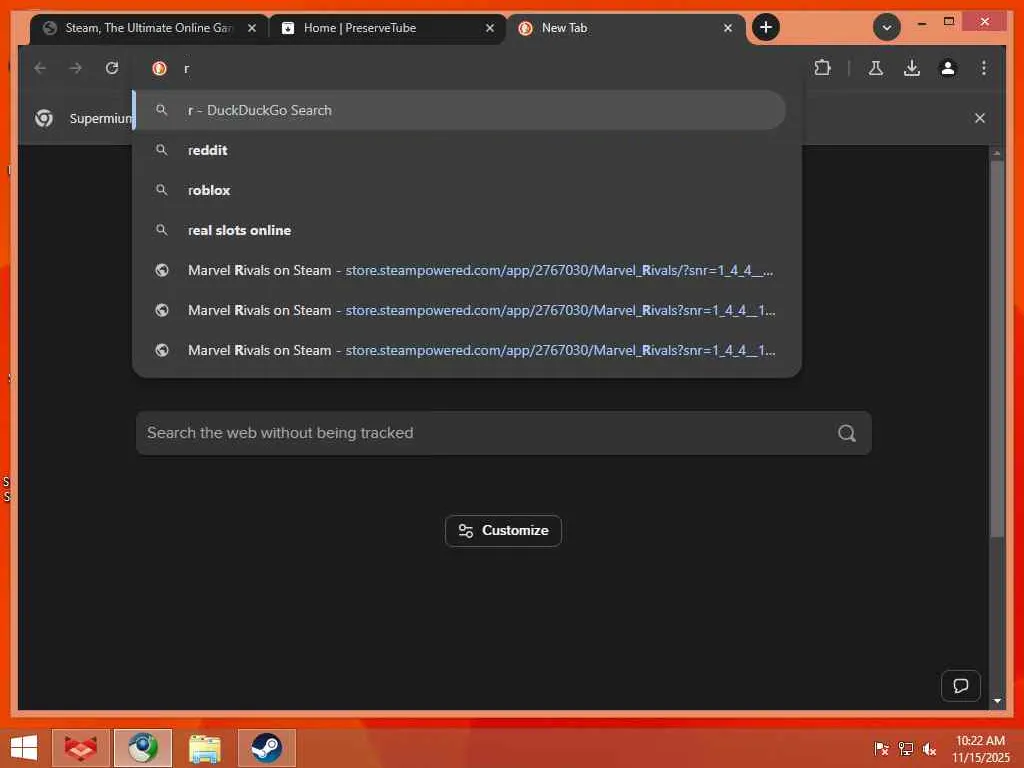Open File Explorer from taskbar
Viewport: 1024px width, 768px height.
[204, 748]
